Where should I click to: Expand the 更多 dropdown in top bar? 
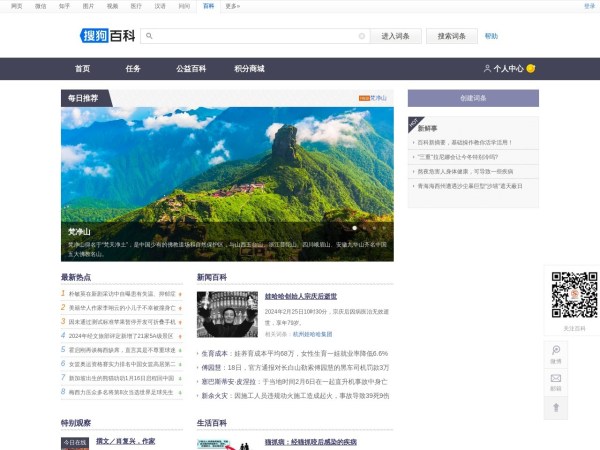(x=233, y=6)
